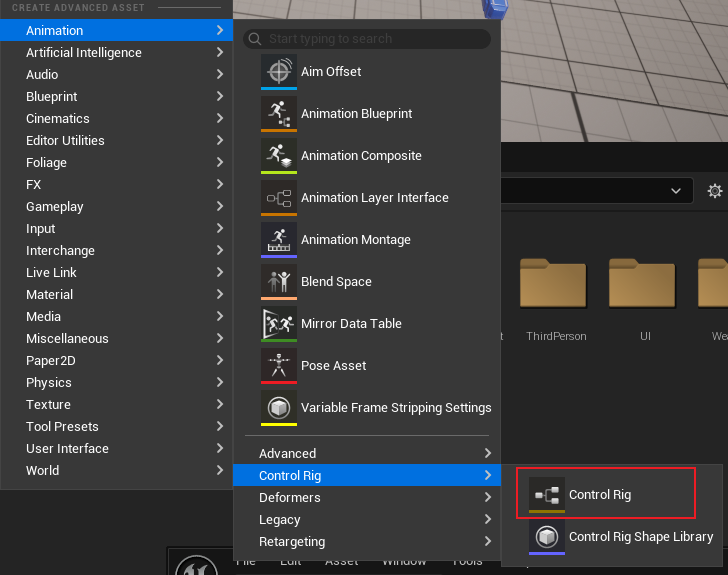Click the Aim Offset asset icon
This screenshot has width=728, height=575.
279,72
